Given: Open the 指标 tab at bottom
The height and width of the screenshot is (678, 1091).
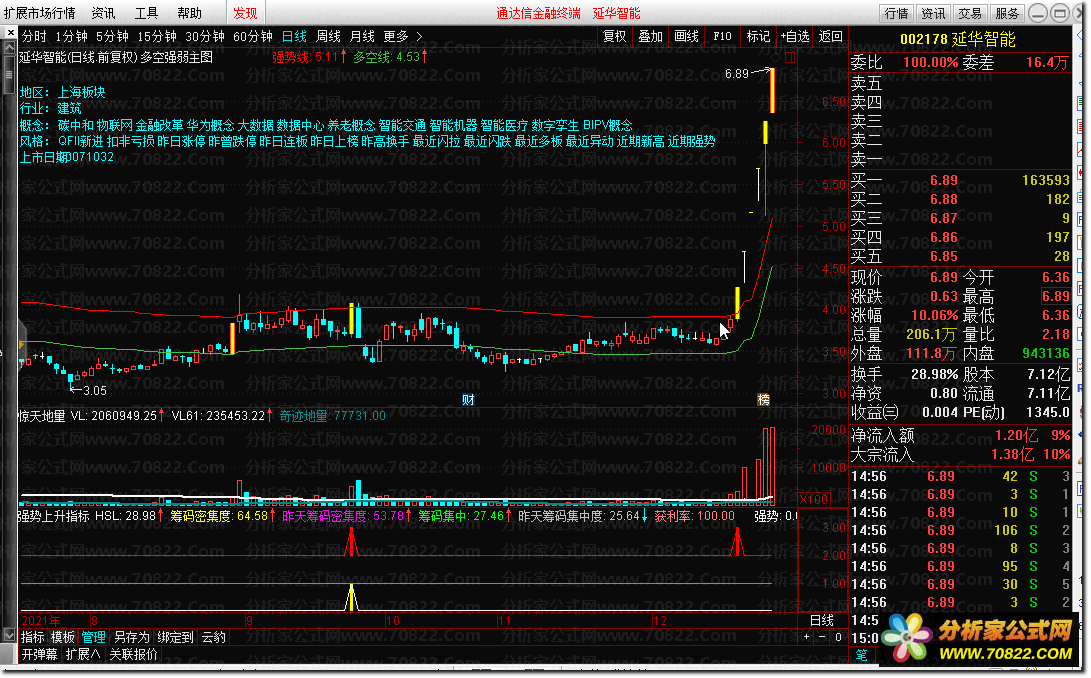Looking at the screenshot, I should [32, 637].
